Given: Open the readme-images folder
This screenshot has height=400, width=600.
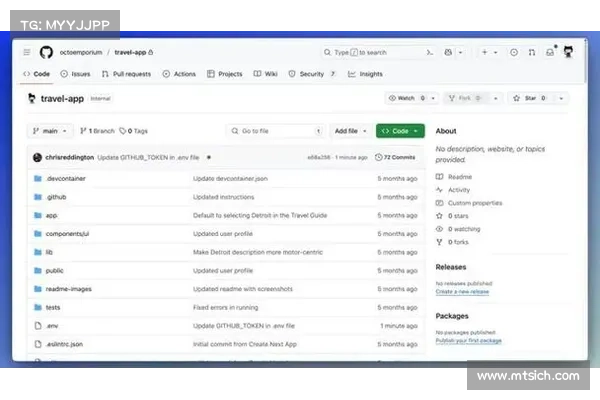Looking at the screenshot, I should (x=68, y=289).
